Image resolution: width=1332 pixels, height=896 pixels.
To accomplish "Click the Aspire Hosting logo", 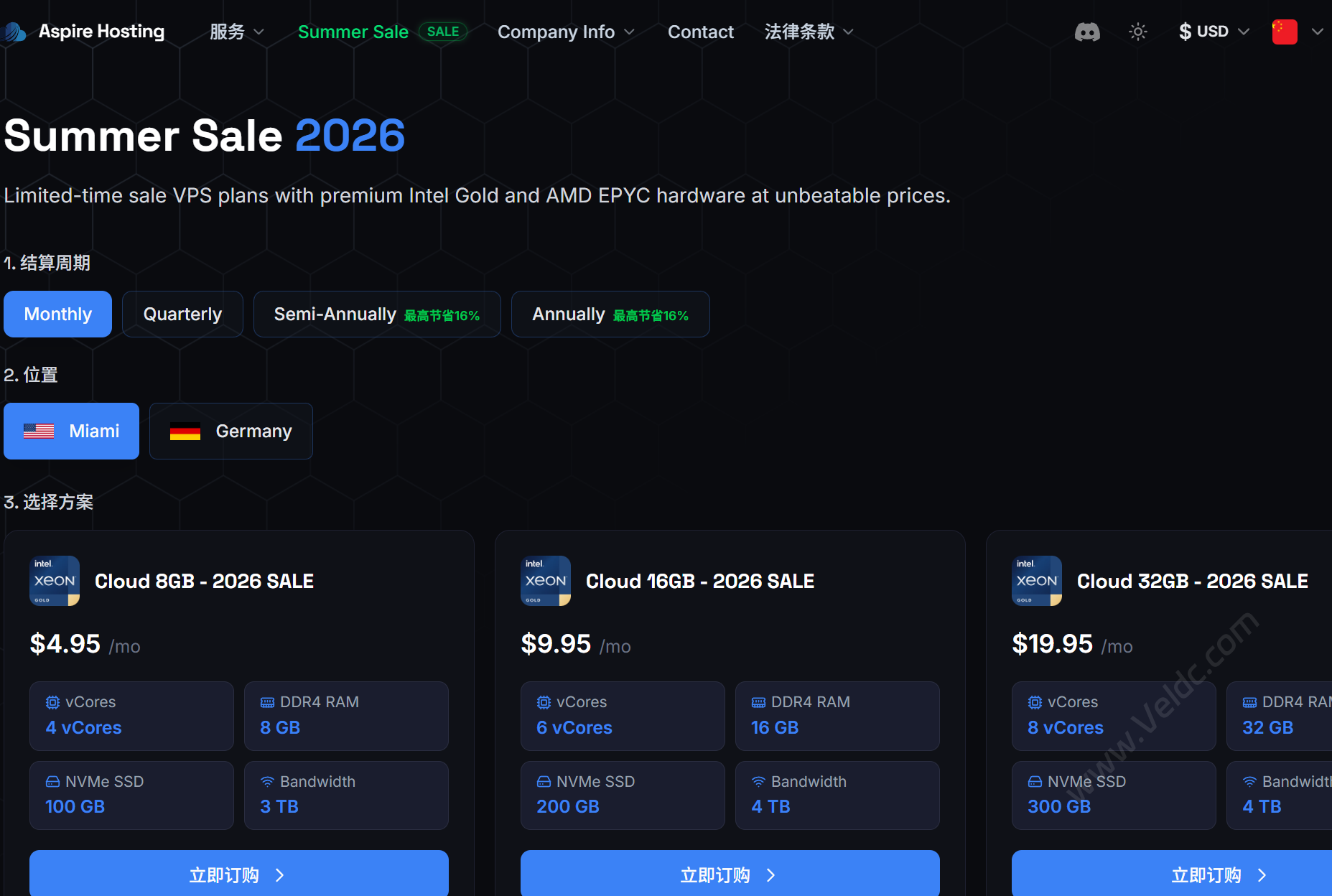I will (x=85, y=32).
